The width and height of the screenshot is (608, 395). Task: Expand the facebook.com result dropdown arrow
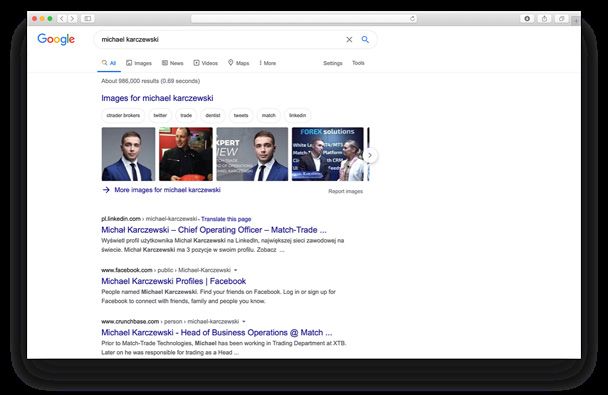[x=235, y=270]
